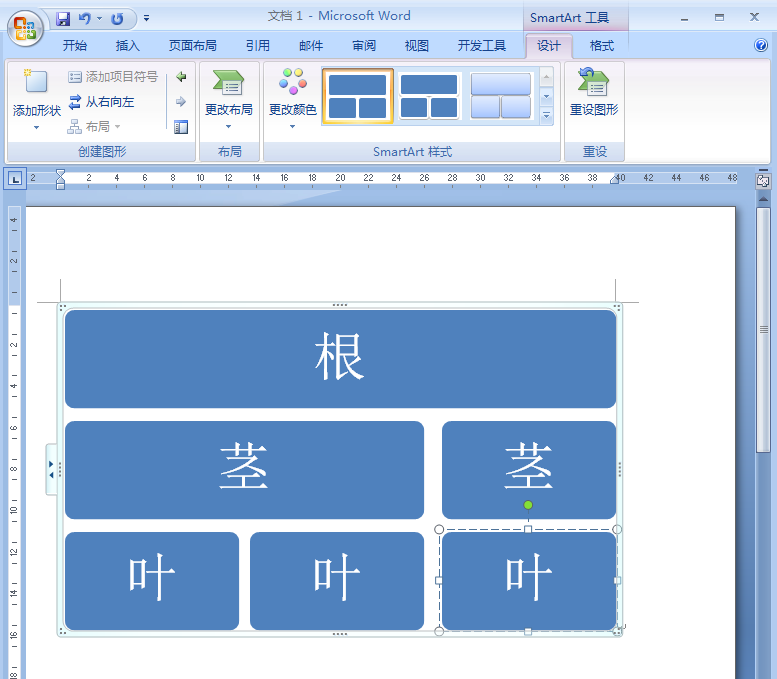Select the 根 shape
This screenshot has width=777, height=679.
340,359
